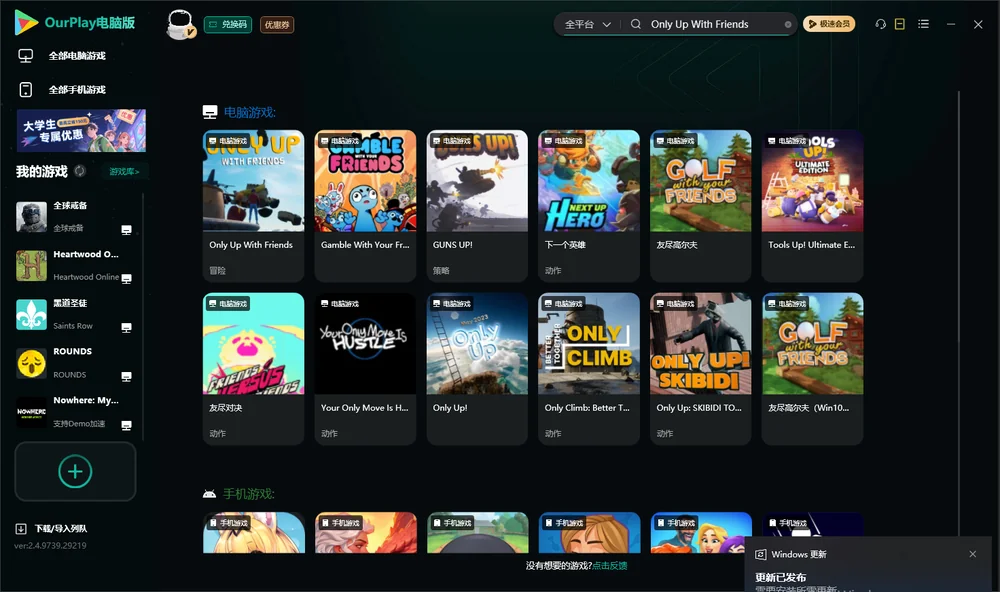Open 友尽高尔夫 (Win10... card
Image resolution: width=1000 pixels, height=592 pixels.
click(812, 369)
